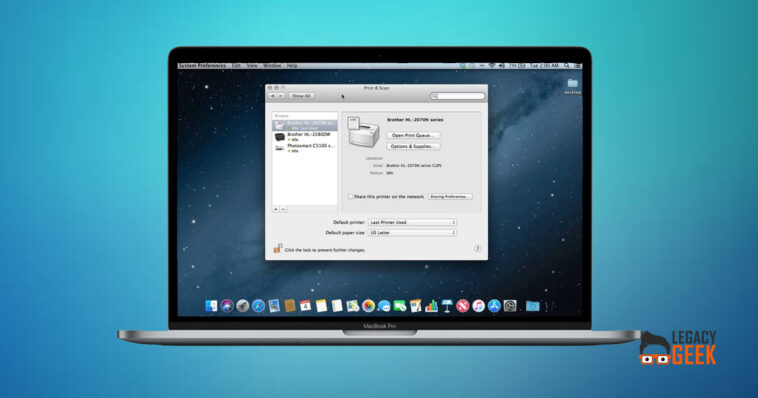
Task: Launch Siri from the dock
Action: [x=227, y=306]
